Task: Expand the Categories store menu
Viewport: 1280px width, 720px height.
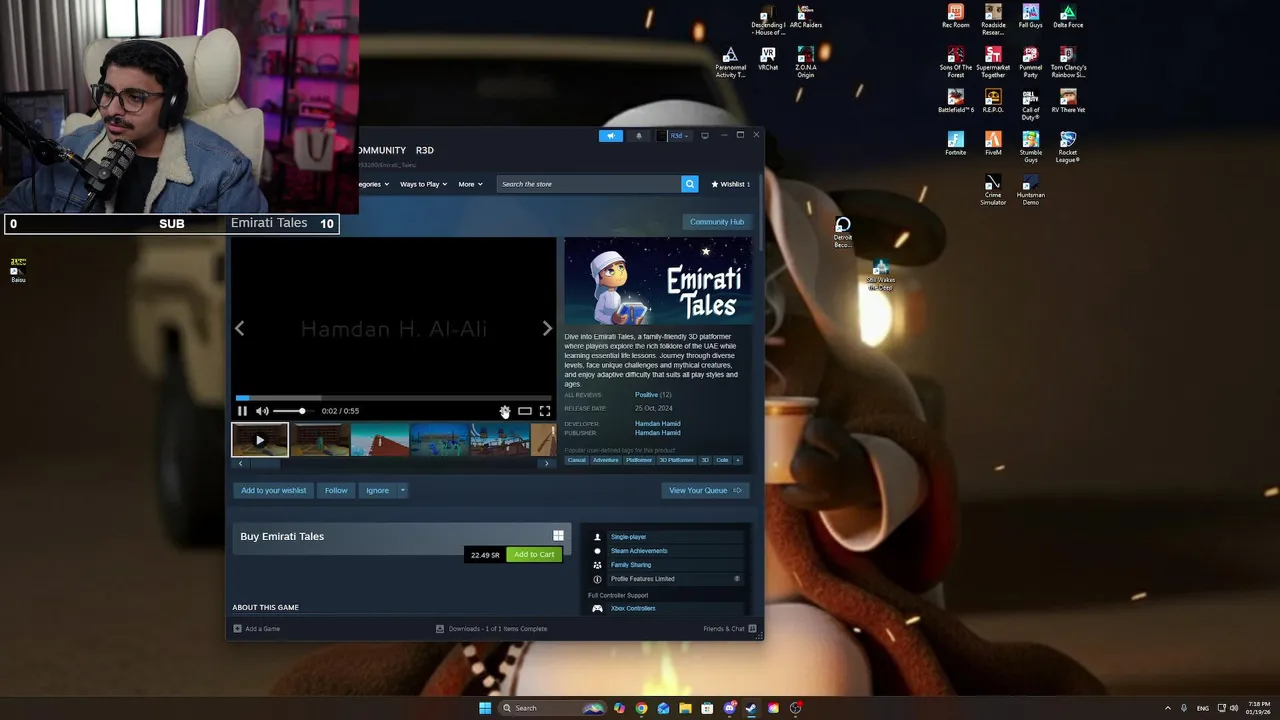Action: 374,184
